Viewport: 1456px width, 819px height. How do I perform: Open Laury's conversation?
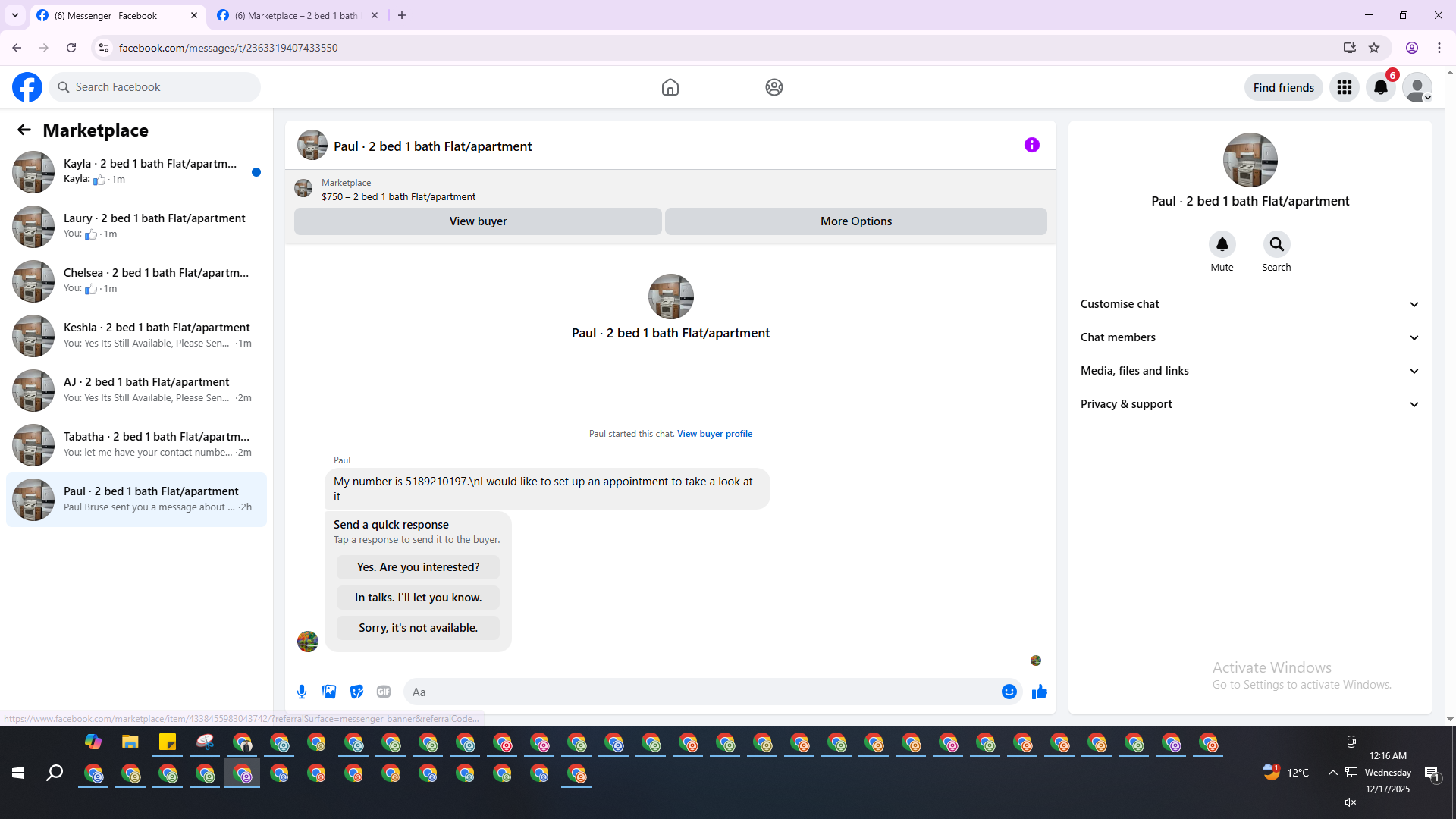tap(136, 227)
